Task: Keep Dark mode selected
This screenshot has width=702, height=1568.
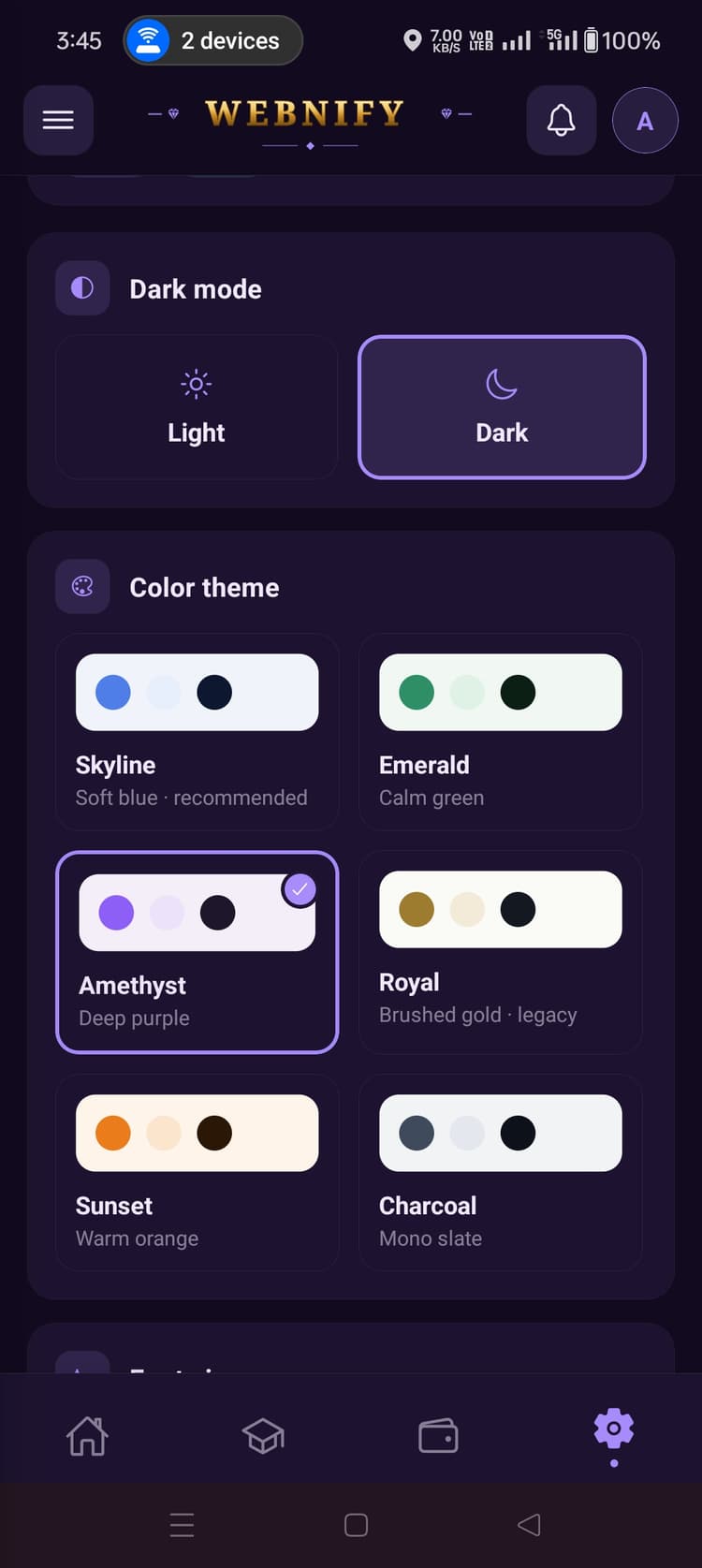Action: point(502,406)
